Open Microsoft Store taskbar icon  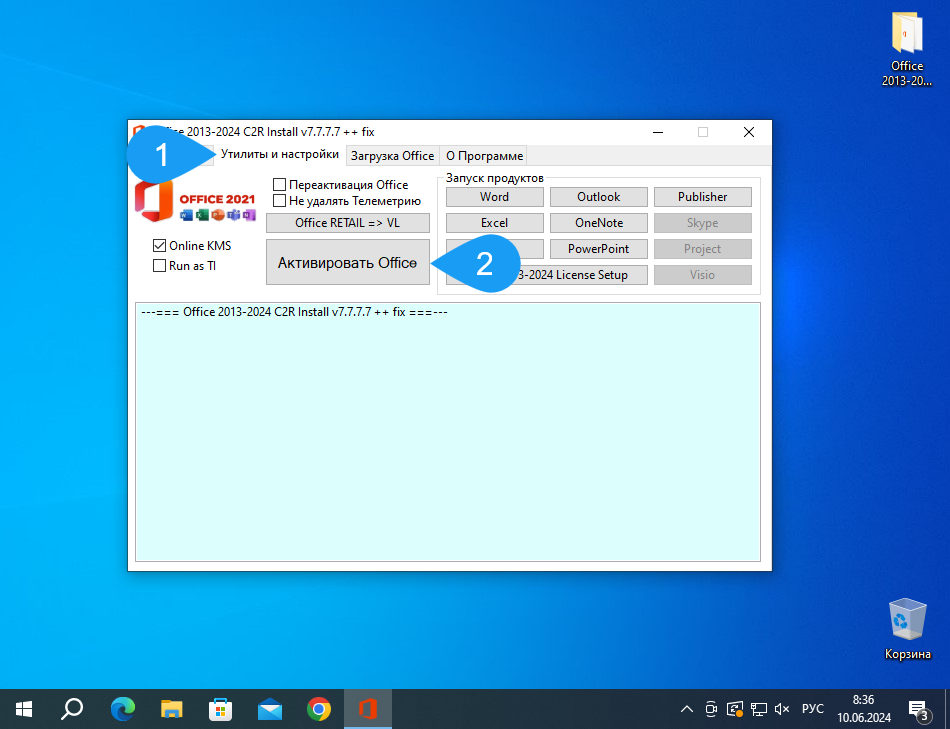pyautogui.click(x=221, y=709)
